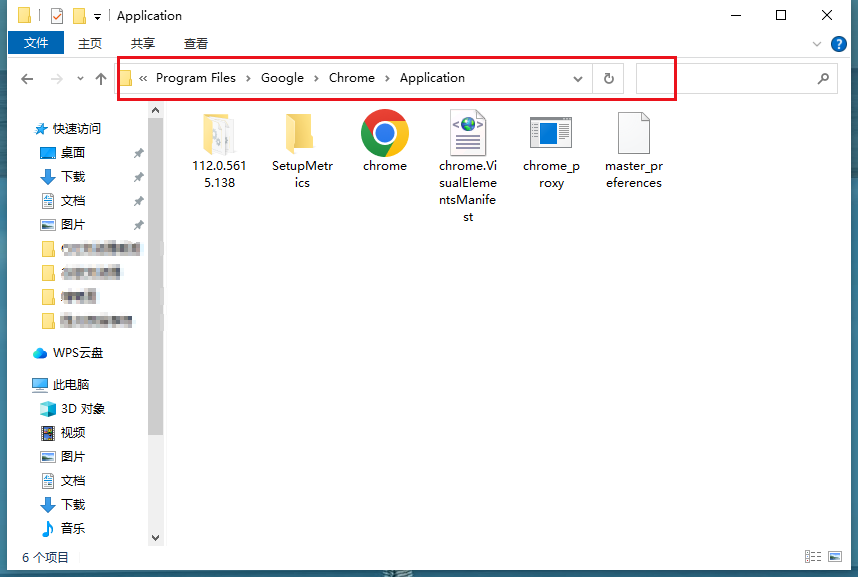The width and height of the screenshot is (858, 577).
Task: Switch to the 主页 ribbon tab
Action: pyautogui.click(x=90, y=43)
